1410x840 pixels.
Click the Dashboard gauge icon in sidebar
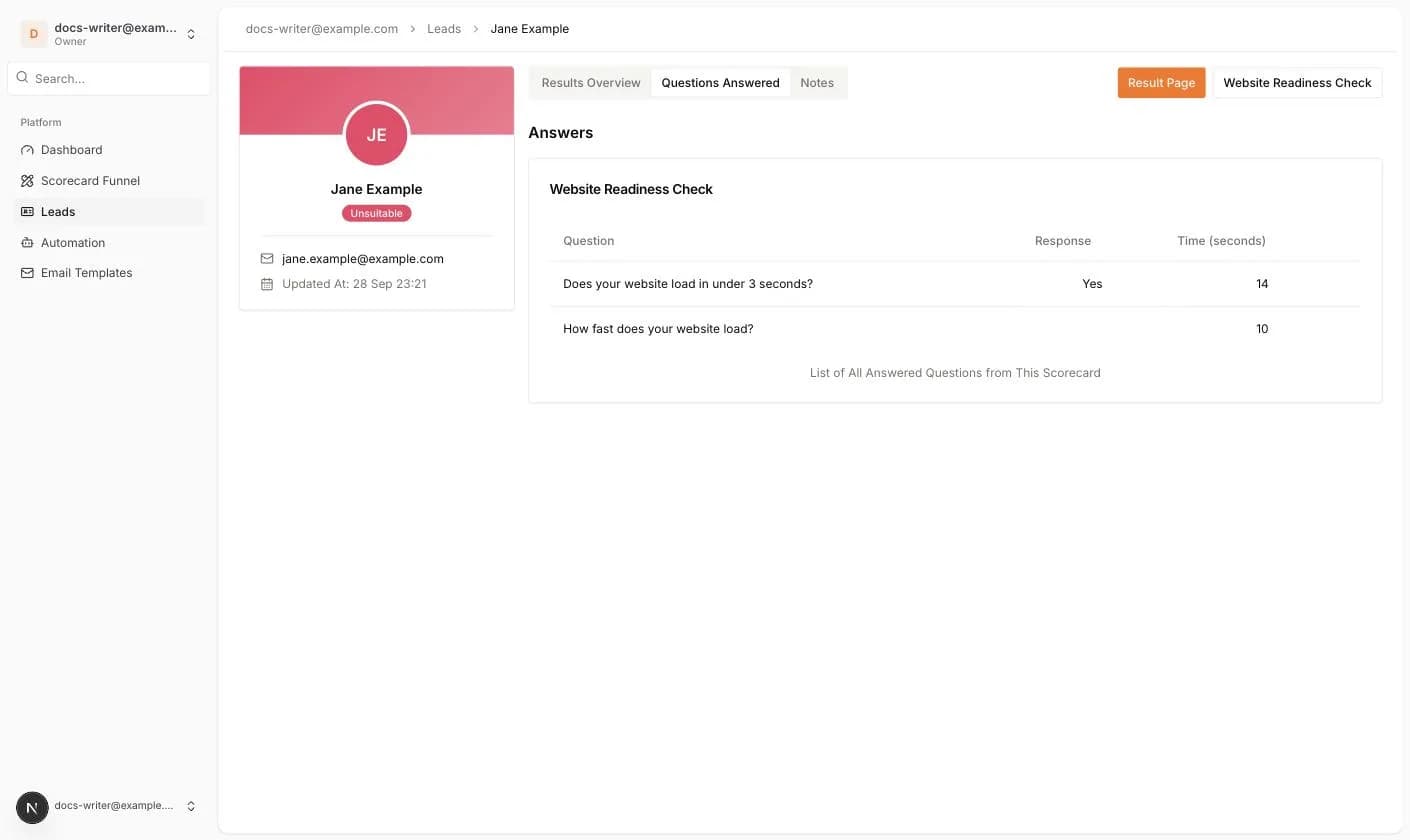pyautogui.click(x=27, y=150)
